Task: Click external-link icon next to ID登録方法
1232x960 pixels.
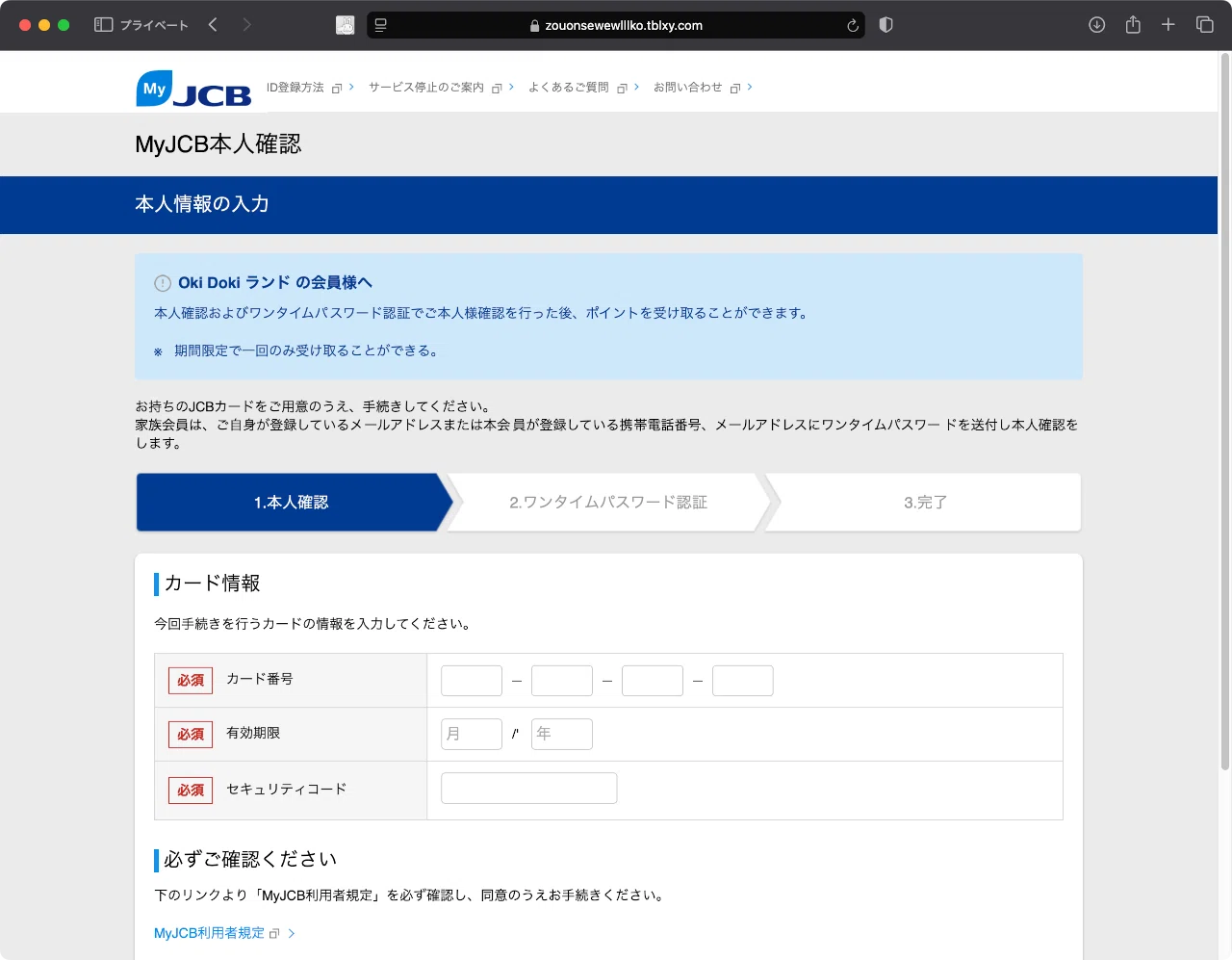Action: click(x=337, y=89)
